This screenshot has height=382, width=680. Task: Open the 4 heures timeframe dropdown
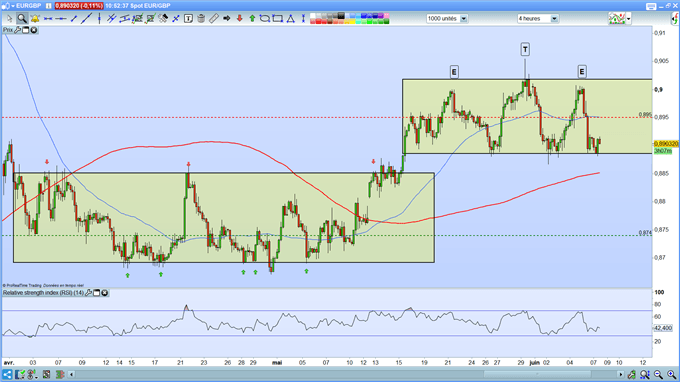[x=538, y=19]
